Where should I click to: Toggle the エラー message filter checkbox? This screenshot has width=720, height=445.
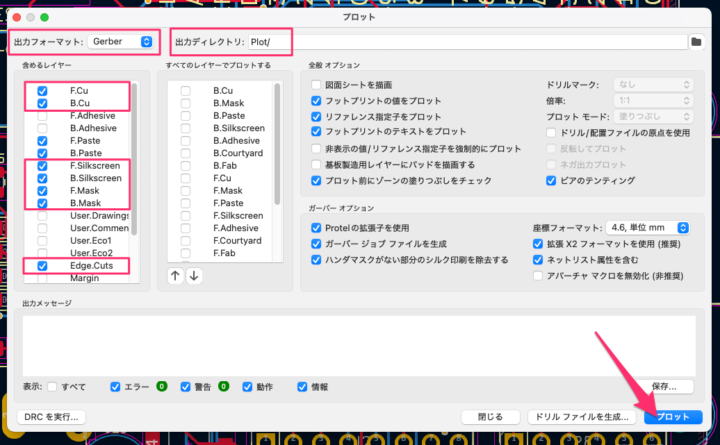[115, 386]
